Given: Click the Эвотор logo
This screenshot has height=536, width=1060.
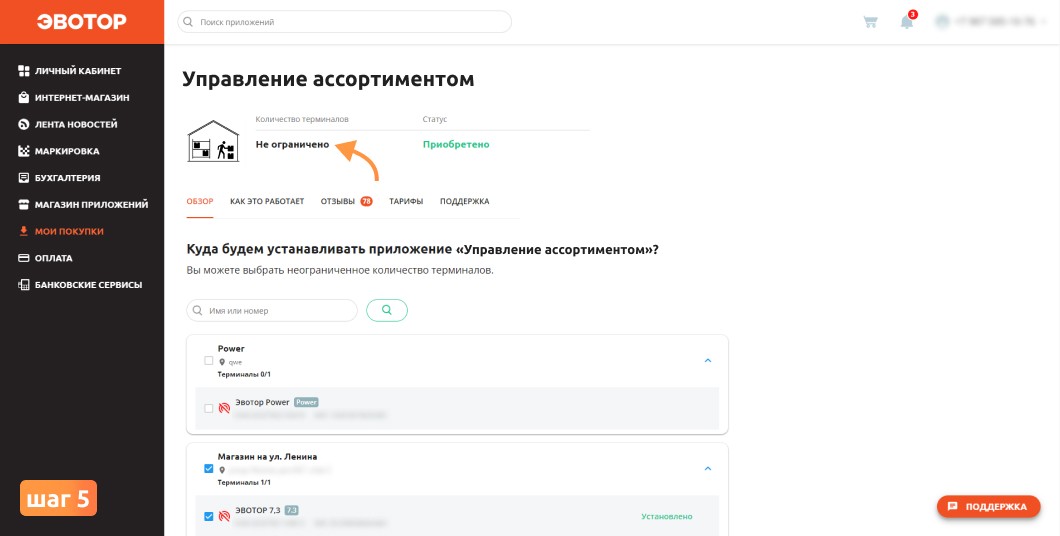Looking at the screenshot, I should [x=81, y=22].
